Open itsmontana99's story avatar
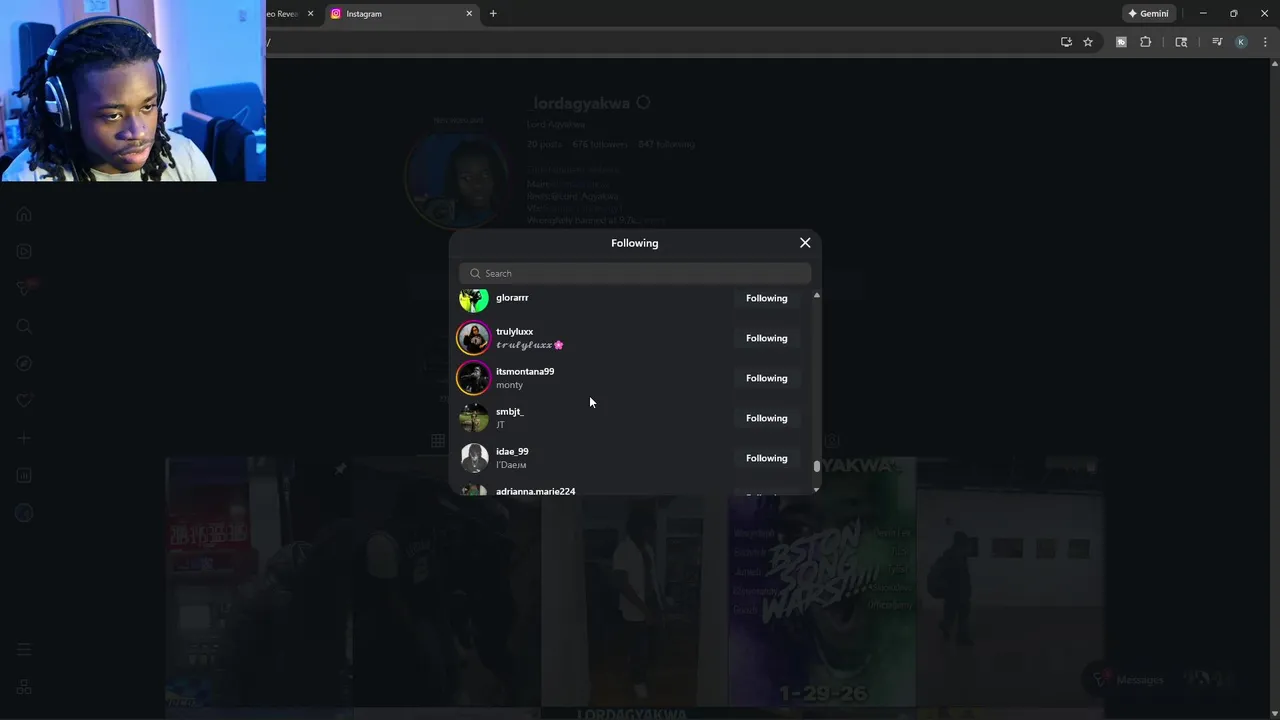1280x720 pixels. (474, 378)
